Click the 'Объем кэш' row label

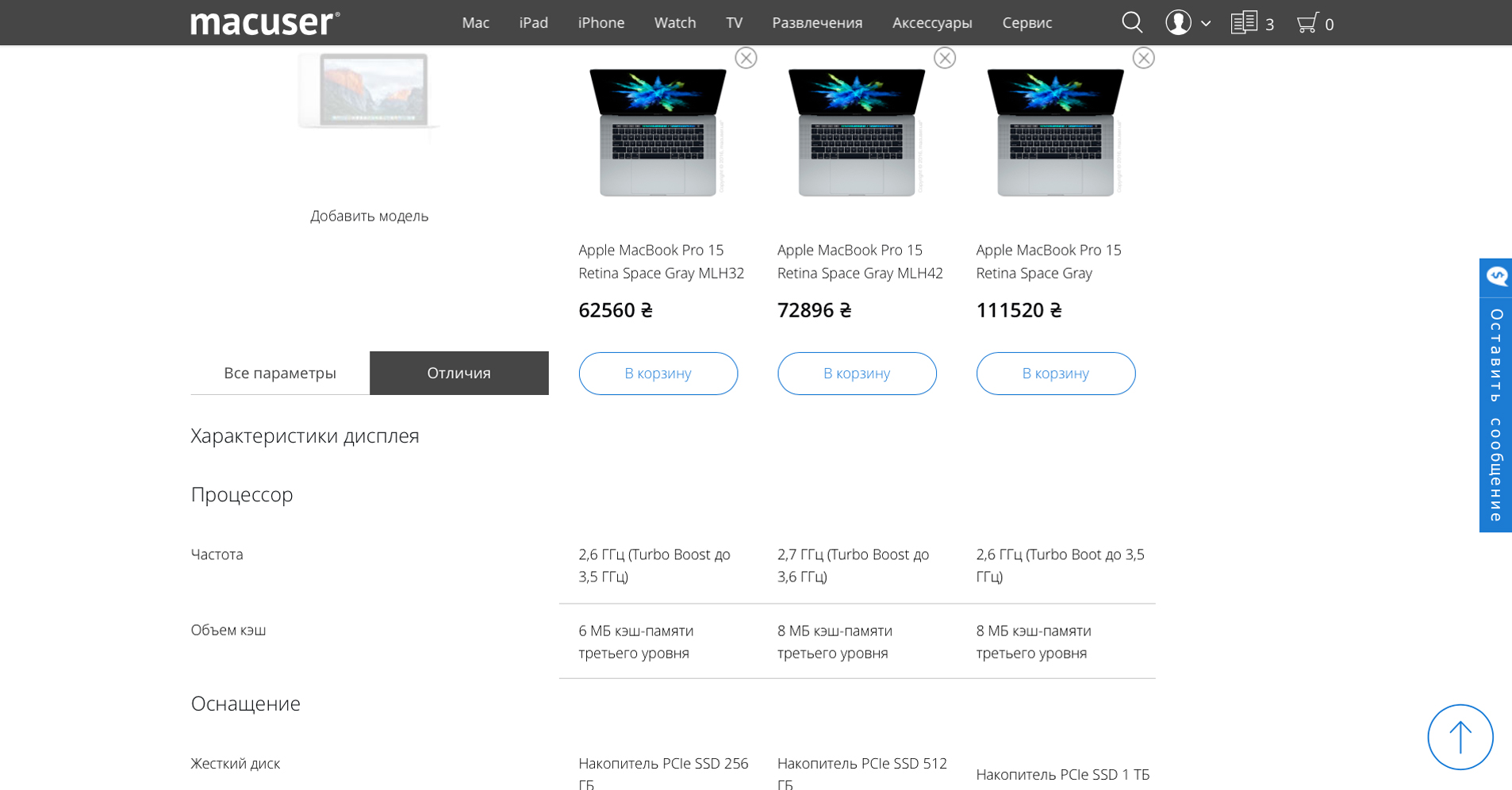[228, 630]
